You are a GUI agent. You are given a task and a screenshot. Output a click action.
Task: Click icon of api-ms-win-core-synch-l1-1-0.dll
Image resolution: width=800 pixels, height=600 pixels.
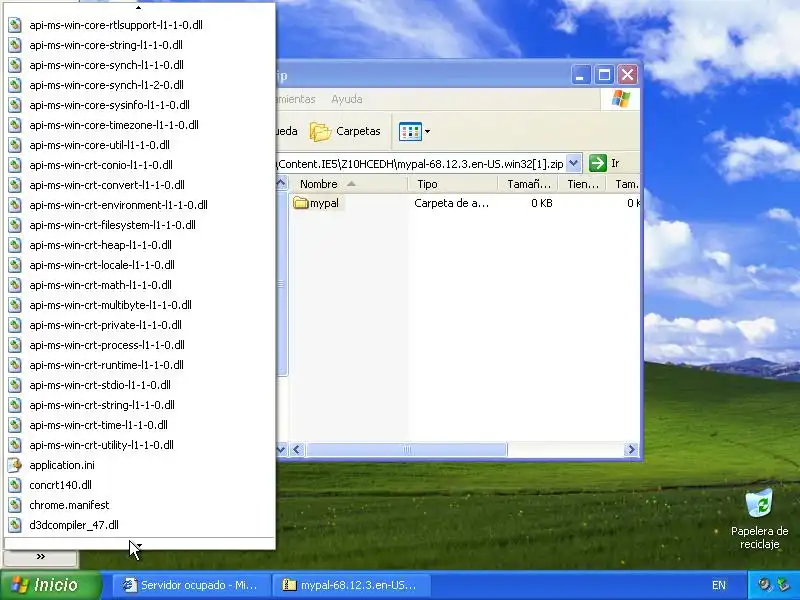pyautogui.click(x=15, y=65)
